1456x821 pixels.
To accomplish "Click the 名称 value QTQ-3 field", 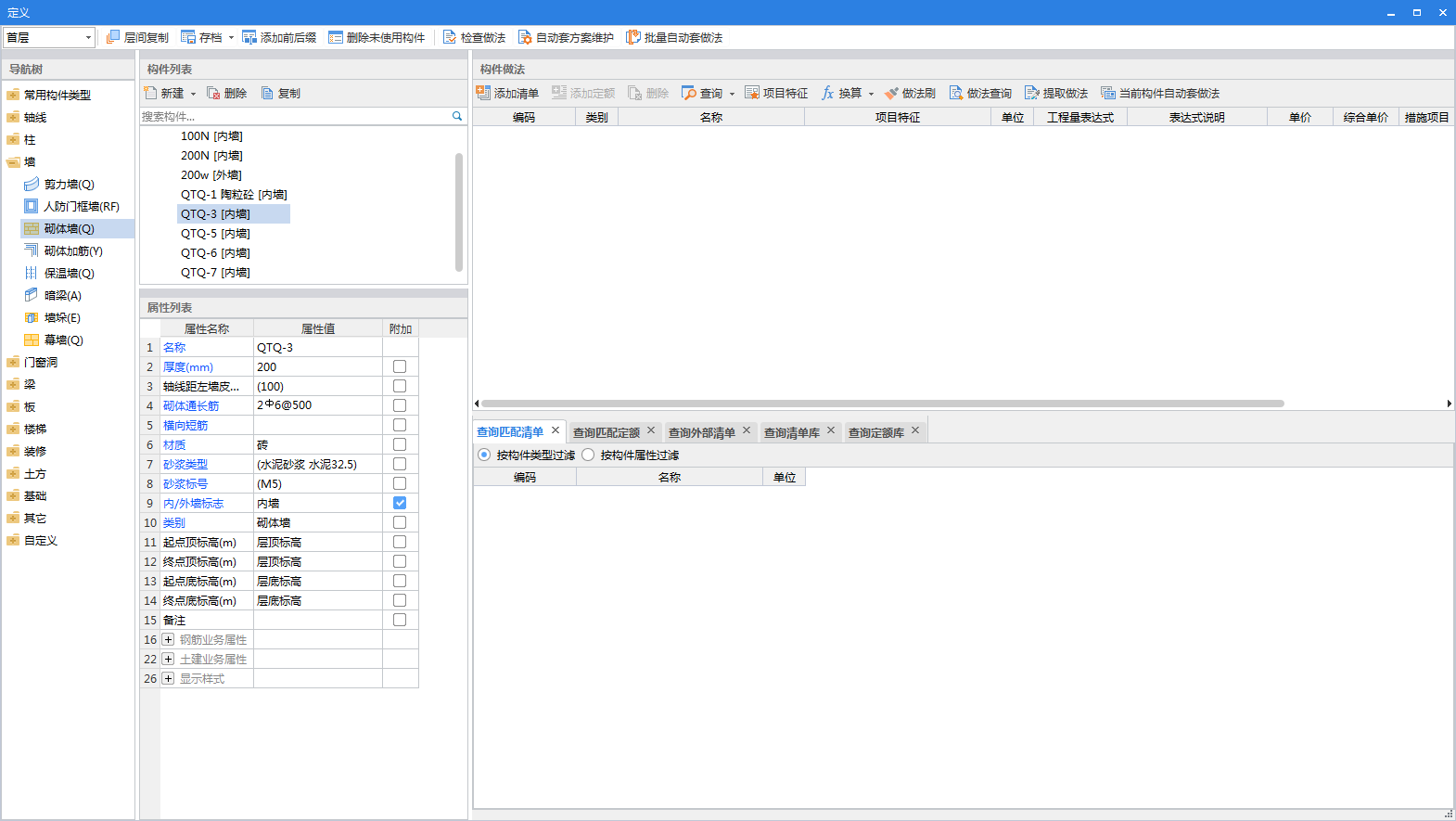I will click(318, 347).
